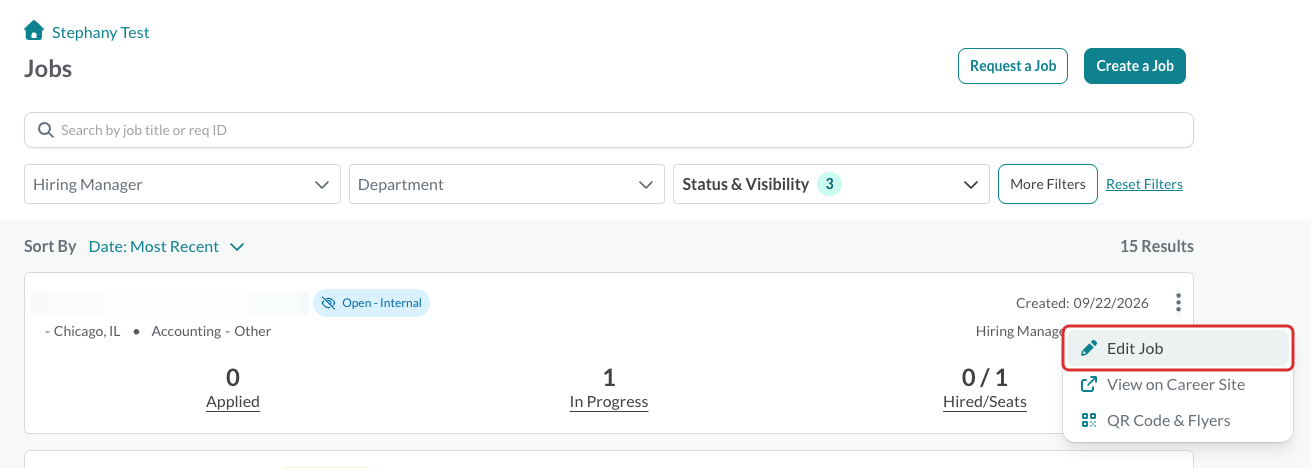Click the Reset Filters link

pyautogui.click(x=1144, y=184)
